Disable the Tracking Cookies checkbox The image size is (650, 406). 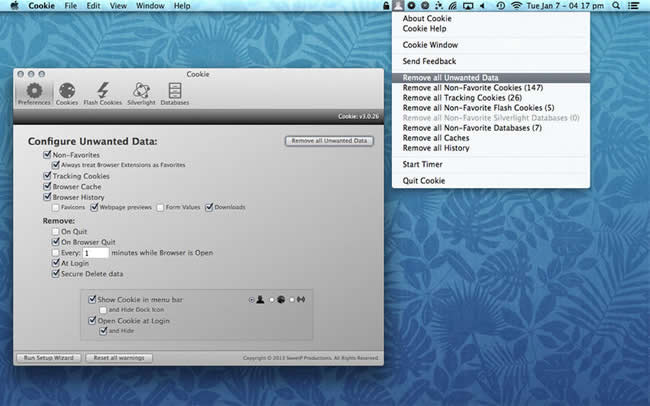pyautogui.click(x=47, y=176)
